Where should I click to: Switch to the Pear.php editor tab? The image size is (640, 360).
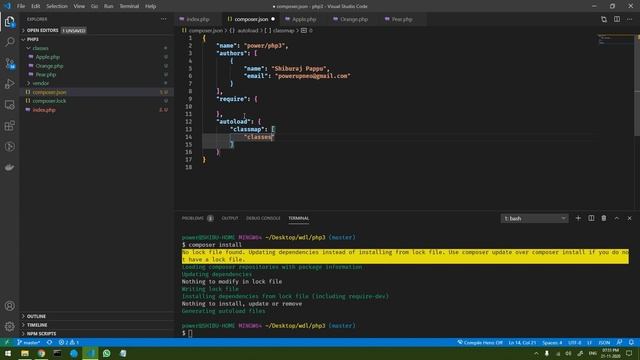(402, 19)
